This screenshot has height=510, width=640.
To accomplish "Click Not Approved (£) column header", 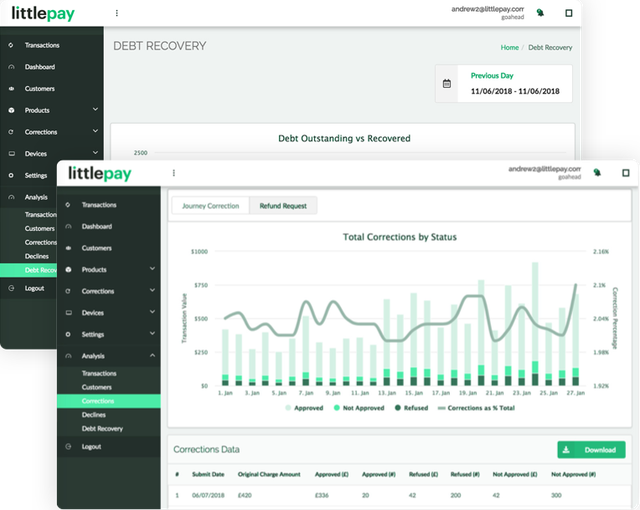I will [x=515, y=474].
